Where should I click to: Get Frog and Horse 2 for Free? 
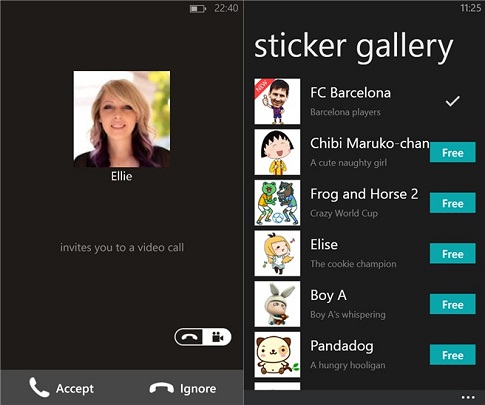[x=452, y=203]
